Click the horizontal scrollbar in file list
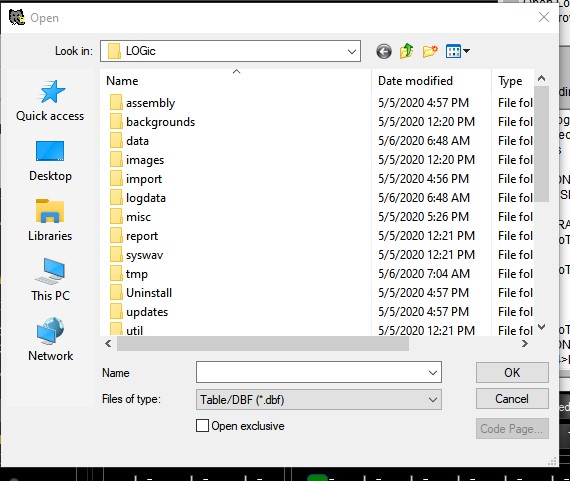Screen dimensions: 570x481 tap(263, 343)
